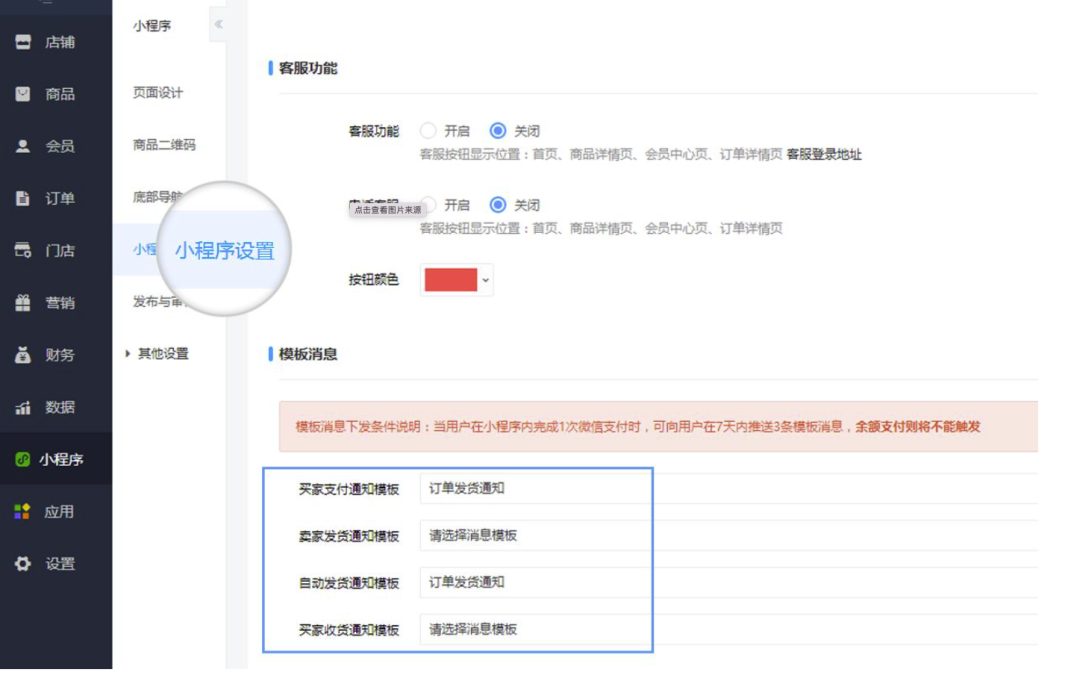Click the 财务 money bag icon
1080x693 pixels.
[x=23, y=355]
